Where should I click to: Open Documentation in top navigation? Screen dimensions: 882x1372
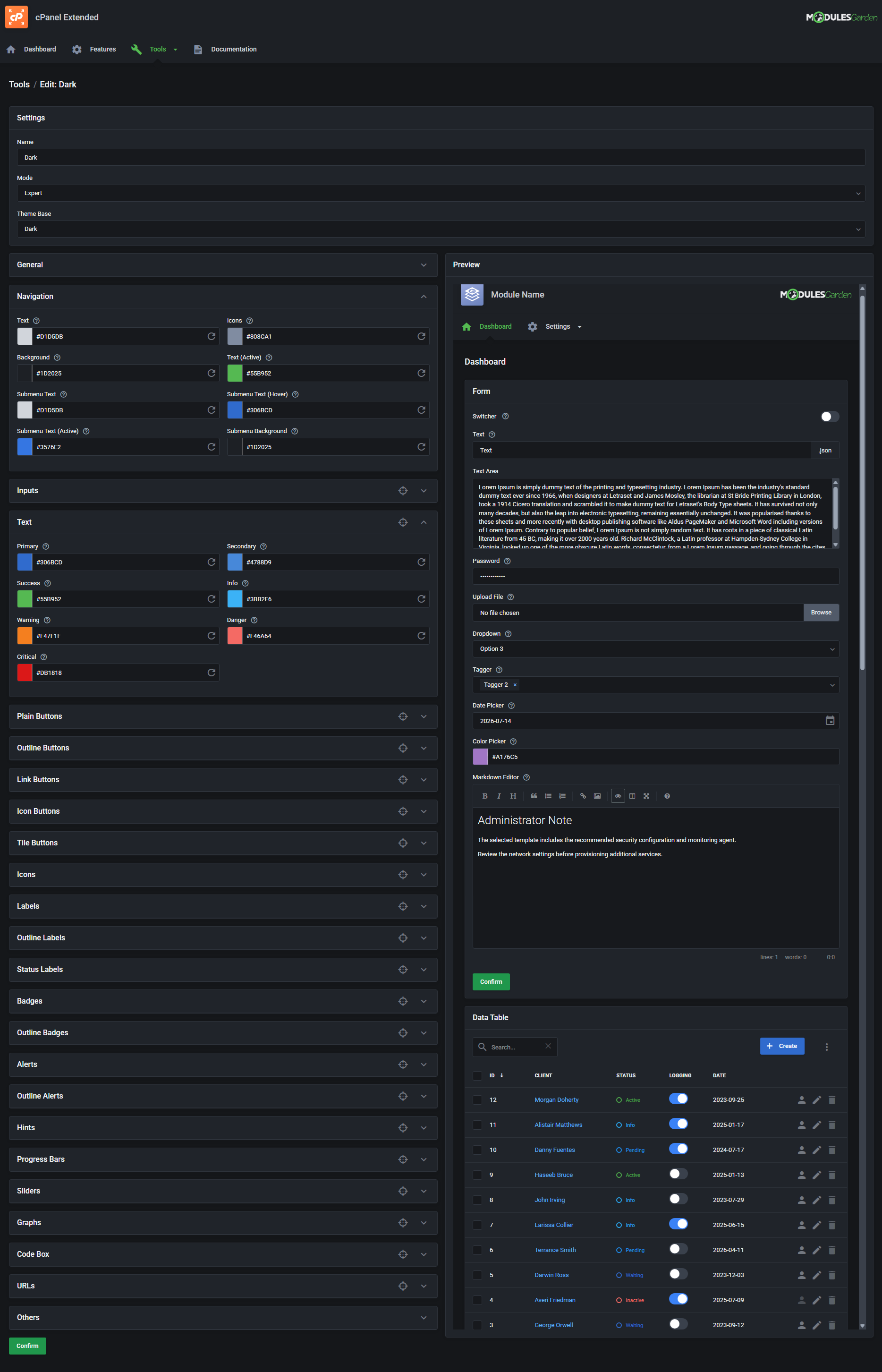coord(225,49)
